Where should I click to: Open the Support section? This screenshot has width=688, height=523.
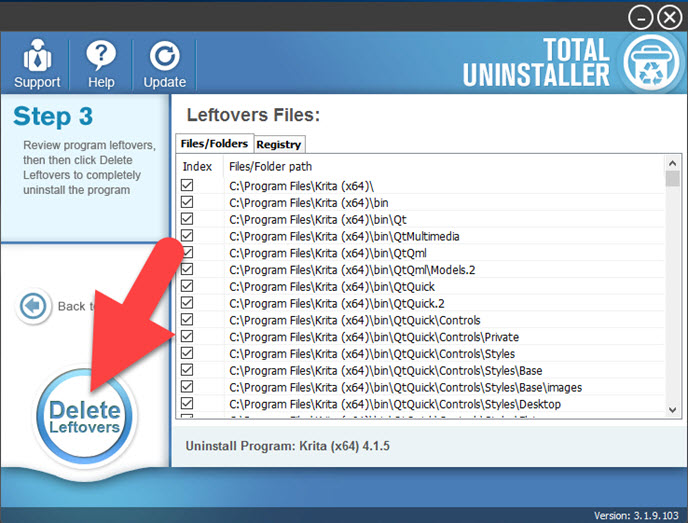coord(37,64)
